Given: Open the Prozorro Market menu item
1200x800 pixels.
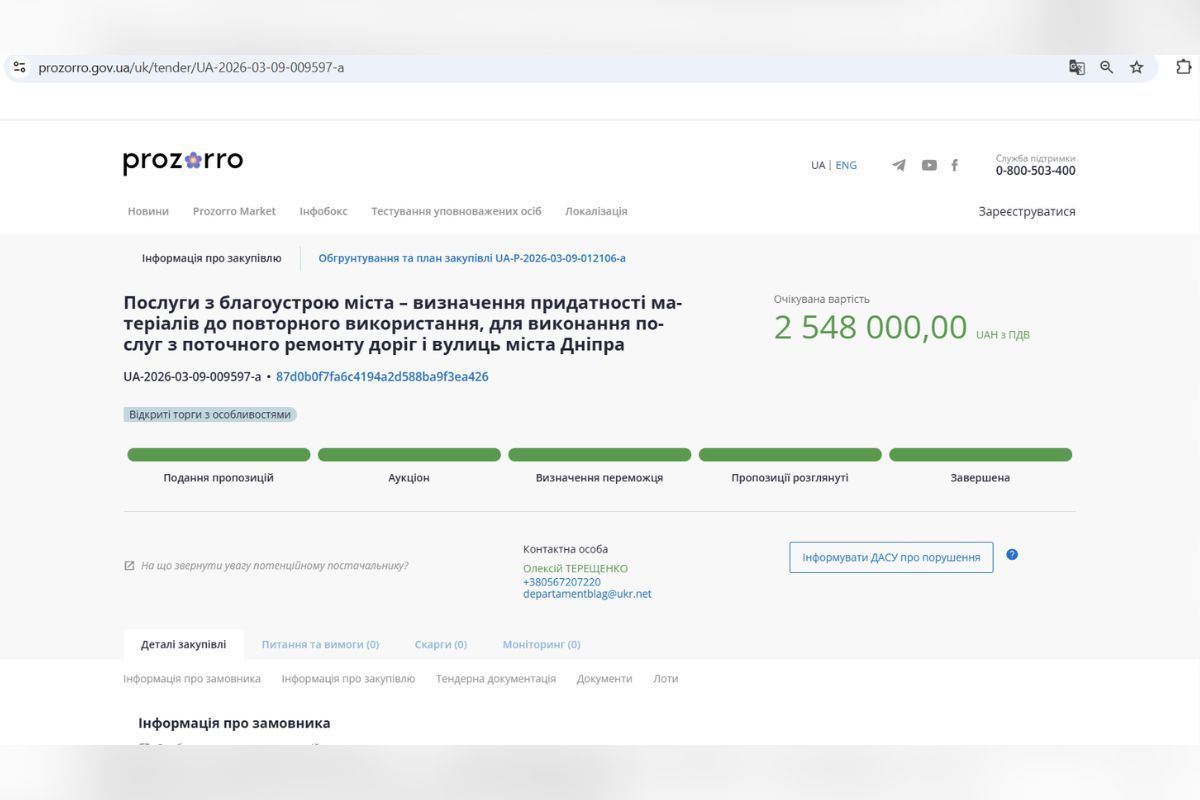Looking at the screenshot, I should pyautogui.click(x=235, y=211).
